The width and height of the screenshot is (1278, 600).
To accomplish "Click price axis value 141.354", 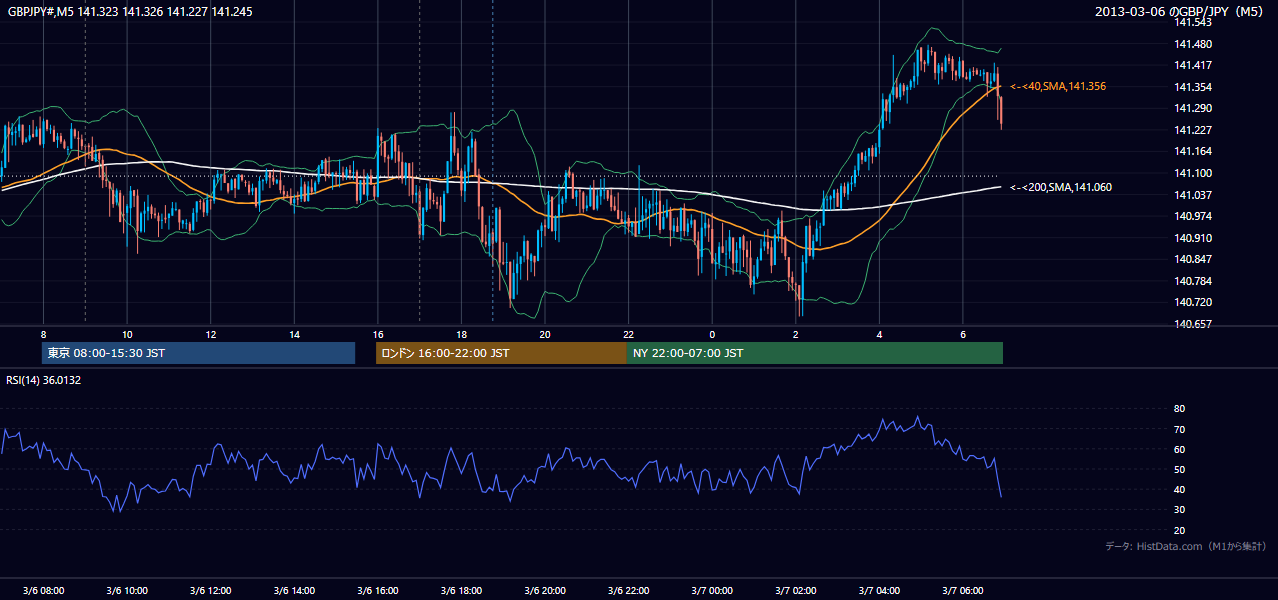I will [x=1193, y=87].
